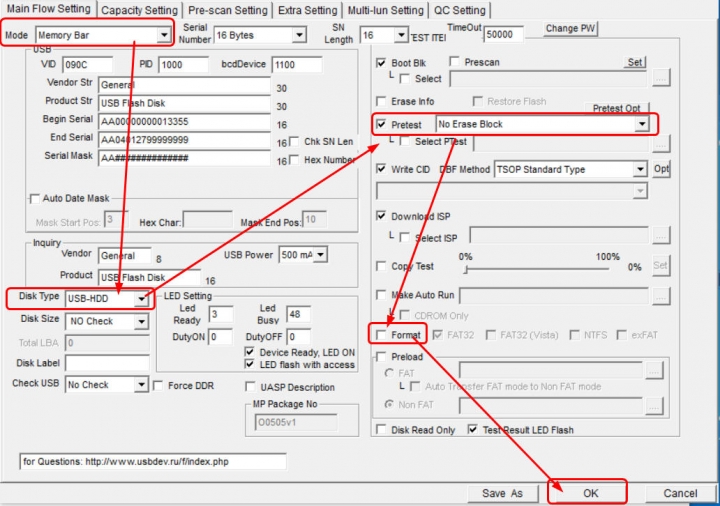Check the Format checkbox
The width and height of the screenshot is (720, 506).
click(381, 335)
